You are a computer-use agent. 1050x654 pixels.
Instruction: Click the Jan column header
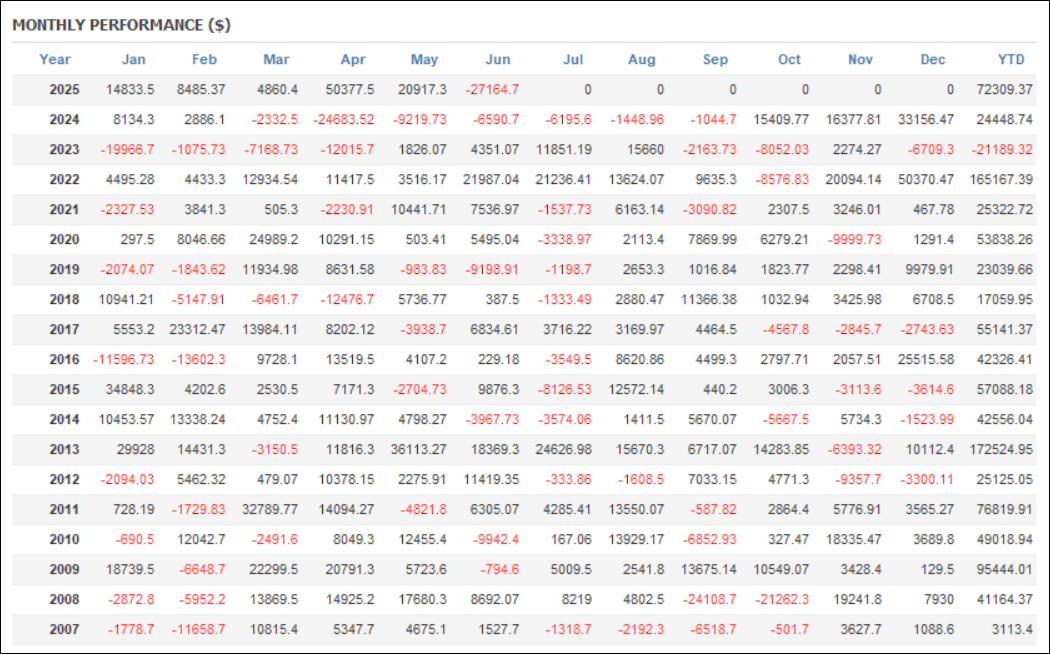133,60
